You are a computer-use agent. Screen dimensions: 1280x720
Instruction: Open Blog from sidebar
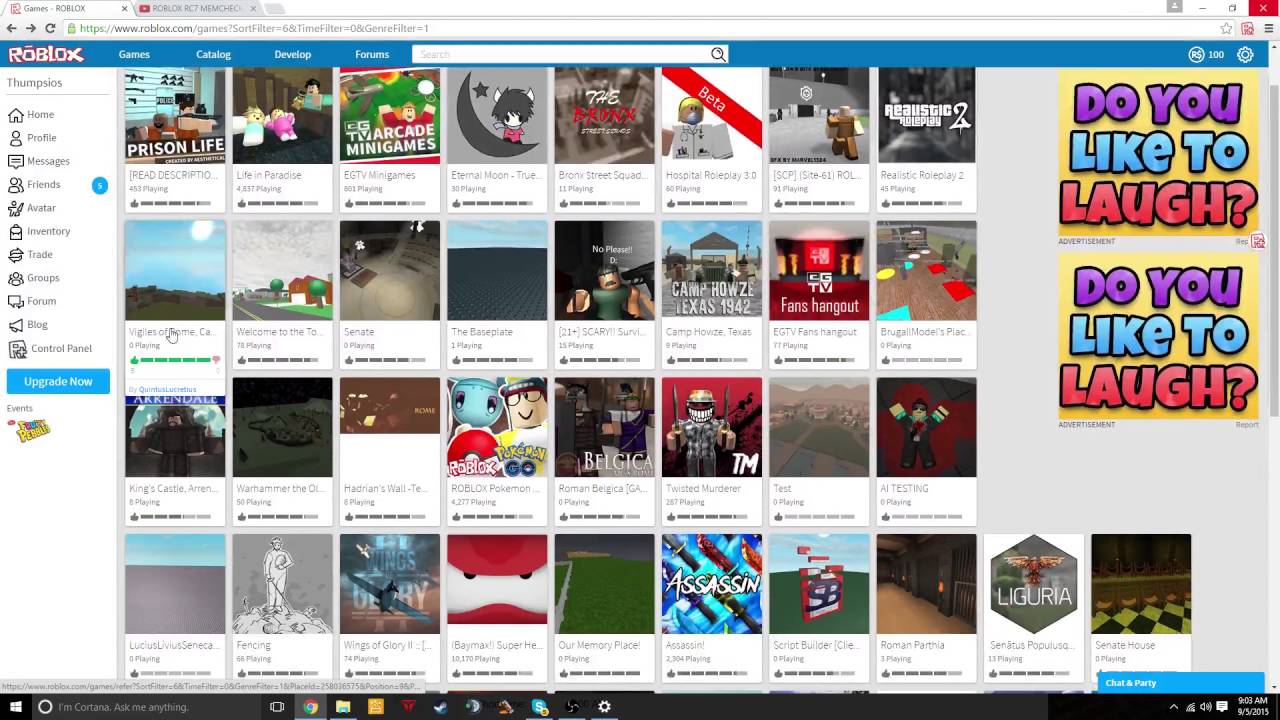click(28, 324)
